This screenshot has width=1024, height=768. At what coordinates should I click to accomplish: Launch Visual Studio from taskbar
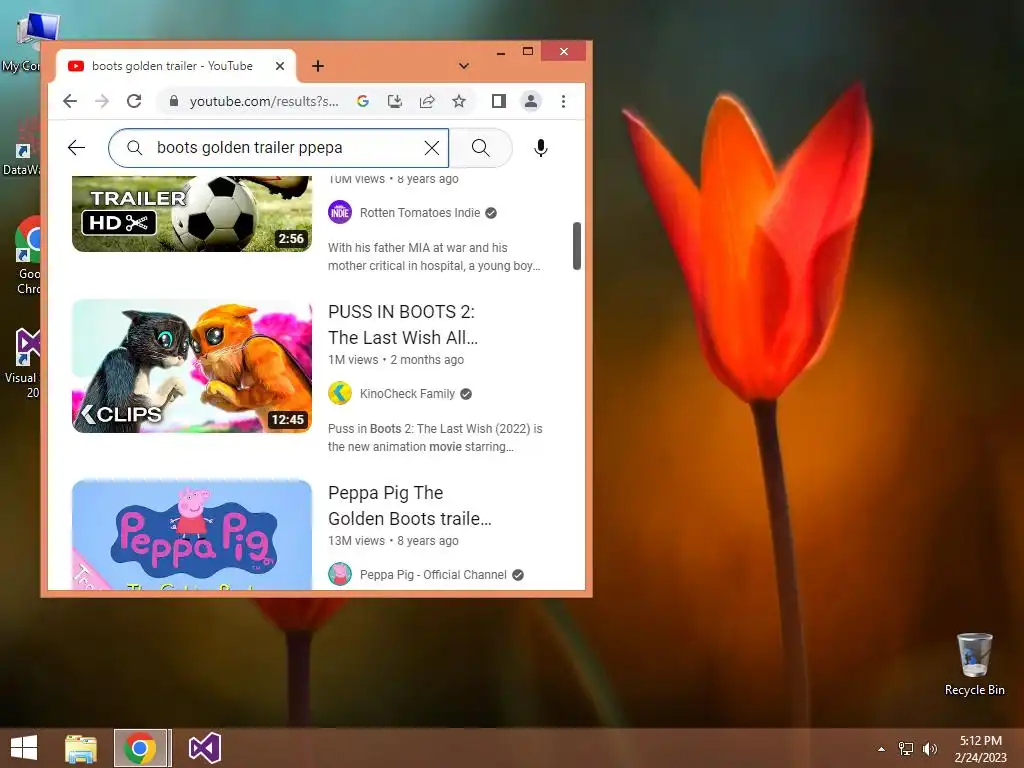[x=205, y=748]
